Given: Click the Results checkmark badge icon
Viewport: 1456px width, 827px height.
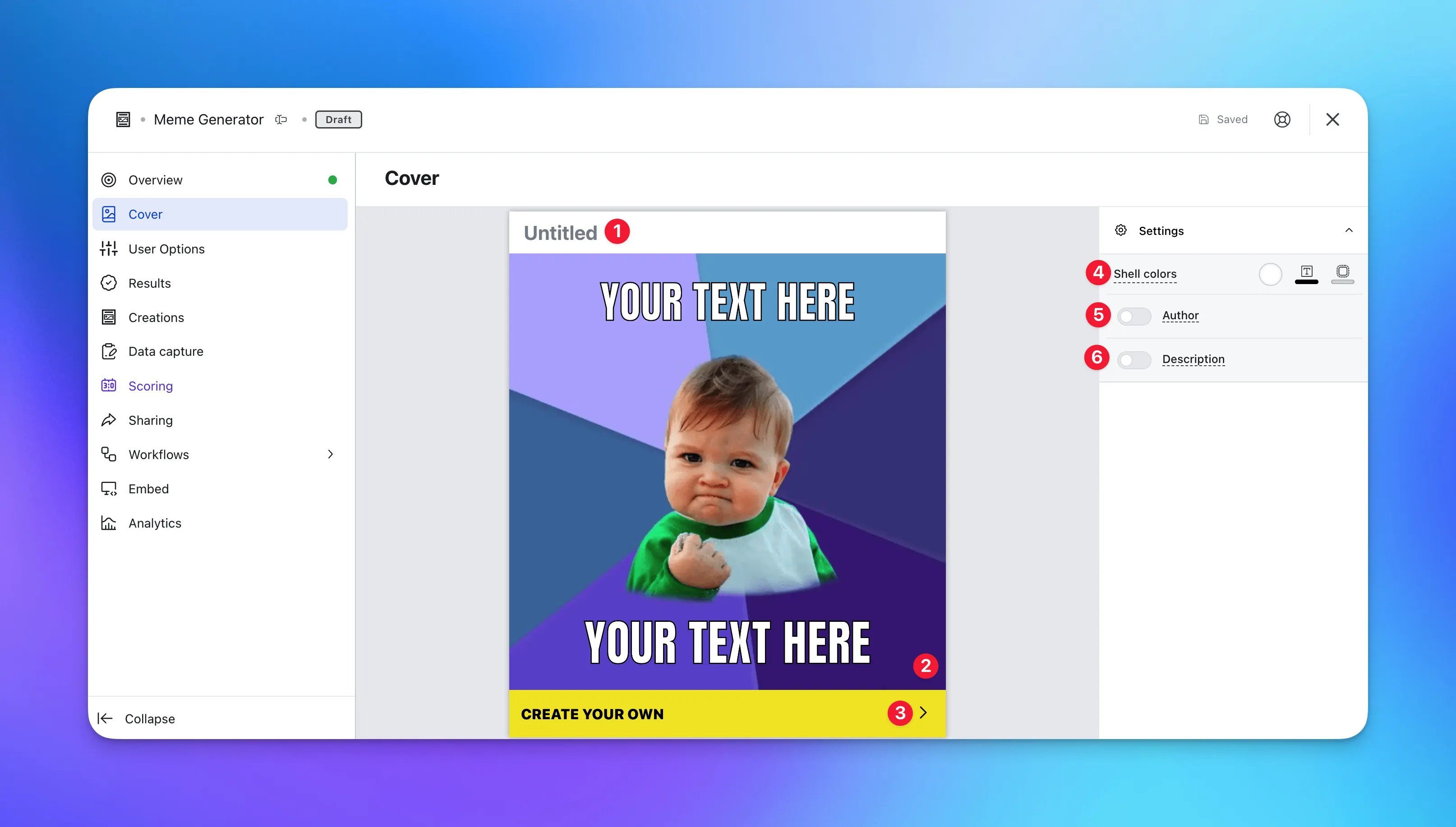Looking at the screenshot, I should 109,283.
